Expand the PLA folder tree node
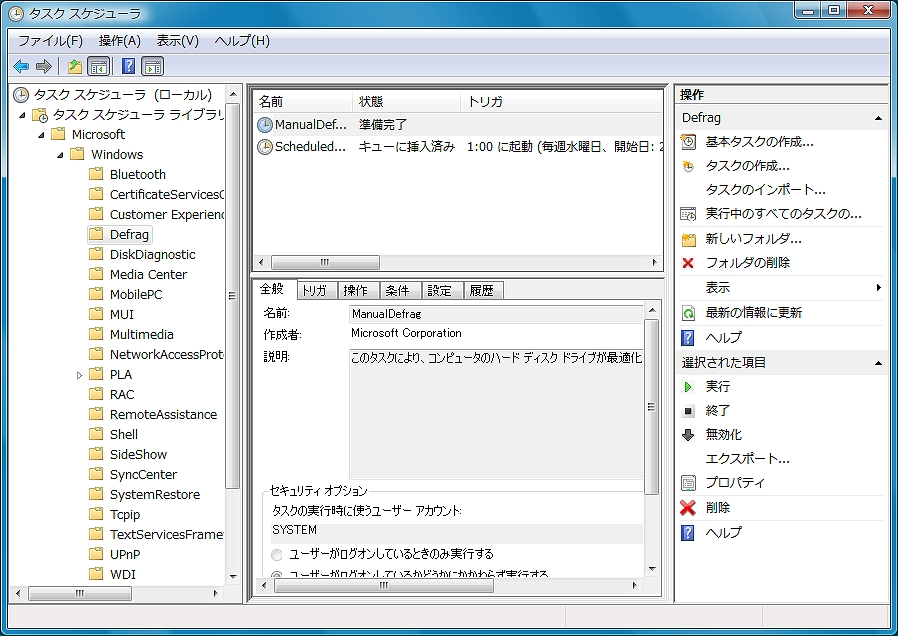 point(80,375)
